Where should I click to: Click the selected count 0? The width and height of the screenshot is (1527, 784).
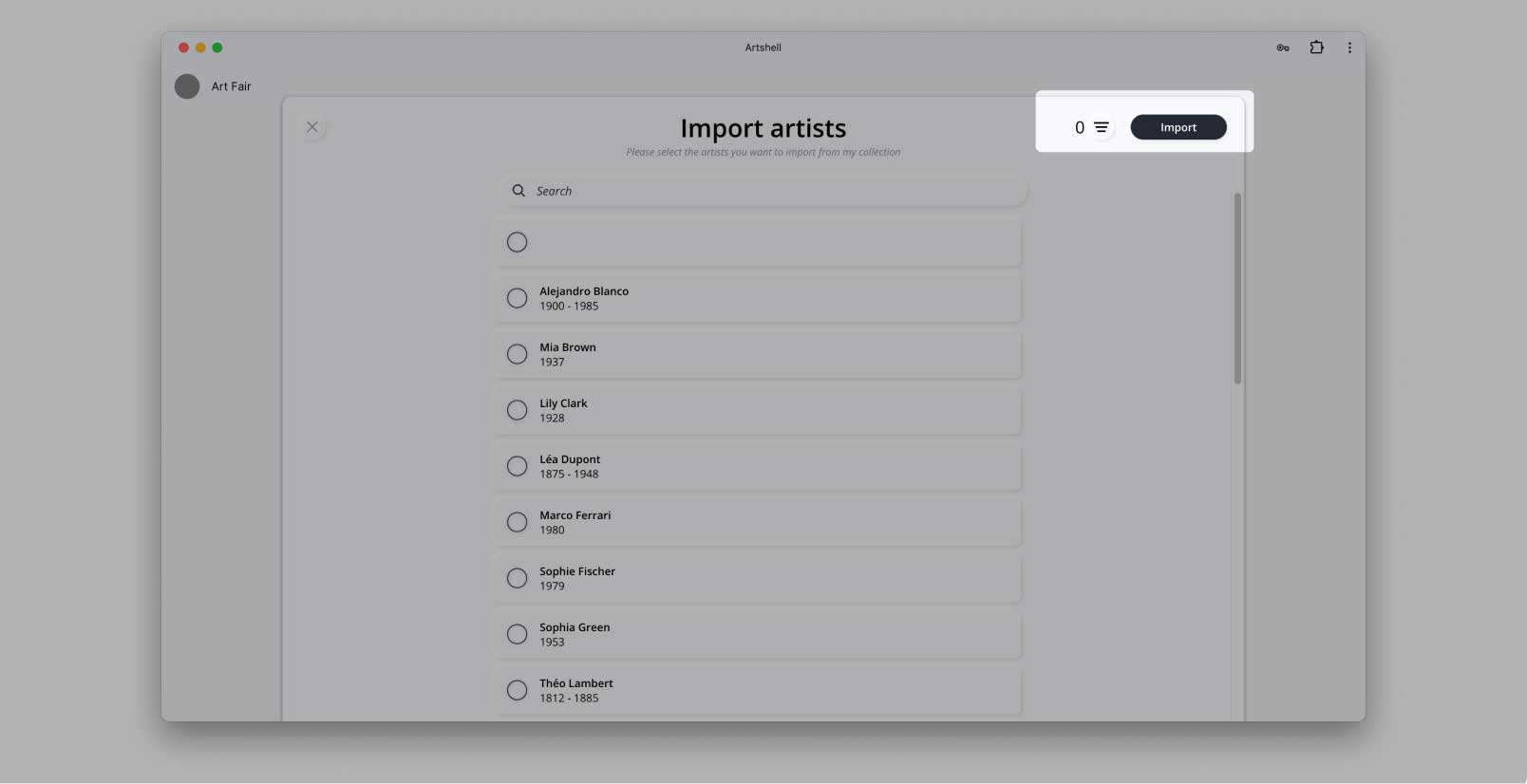(1079, 127)
